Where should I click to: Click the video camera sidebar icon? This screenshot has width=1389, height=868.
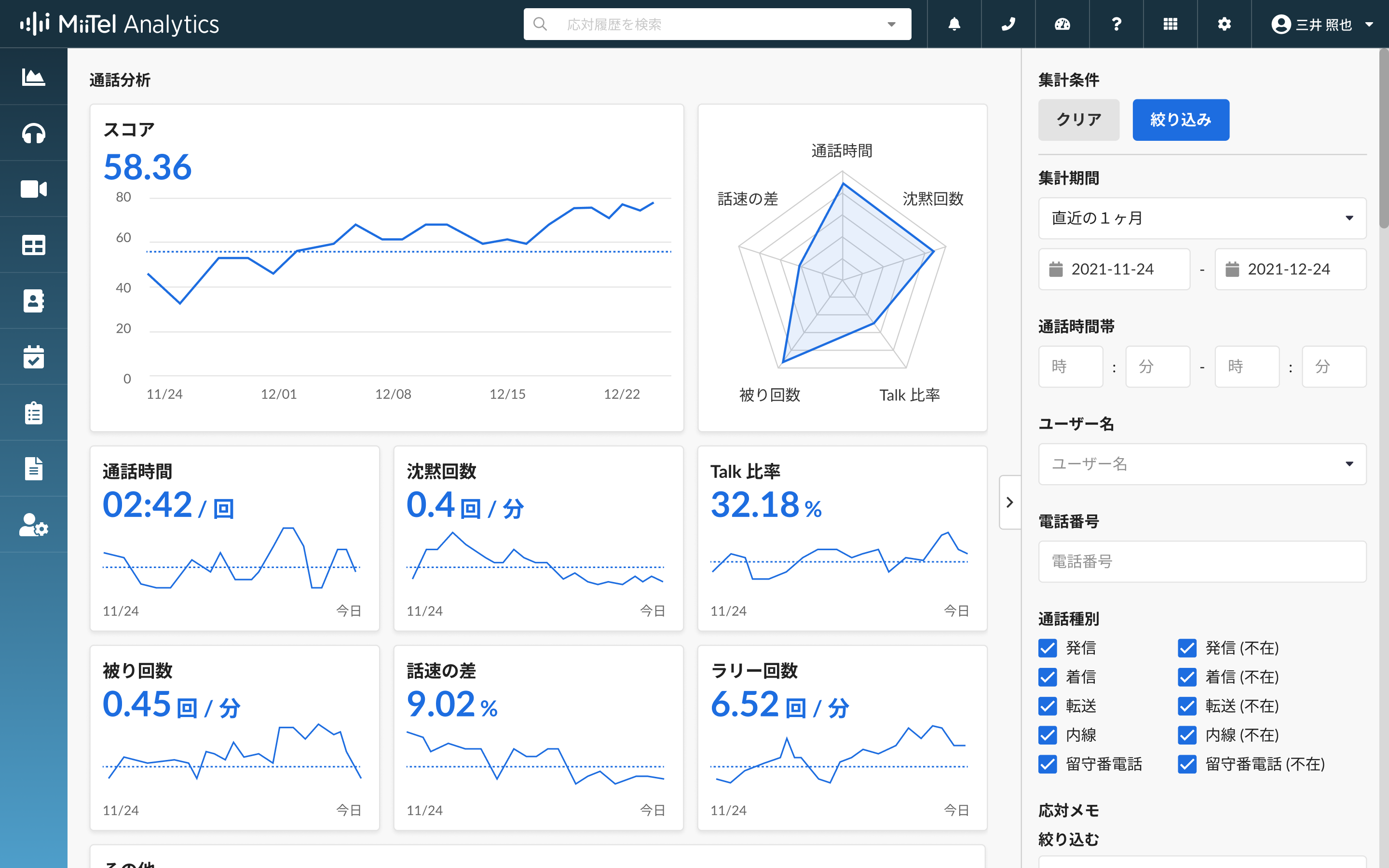33,189
